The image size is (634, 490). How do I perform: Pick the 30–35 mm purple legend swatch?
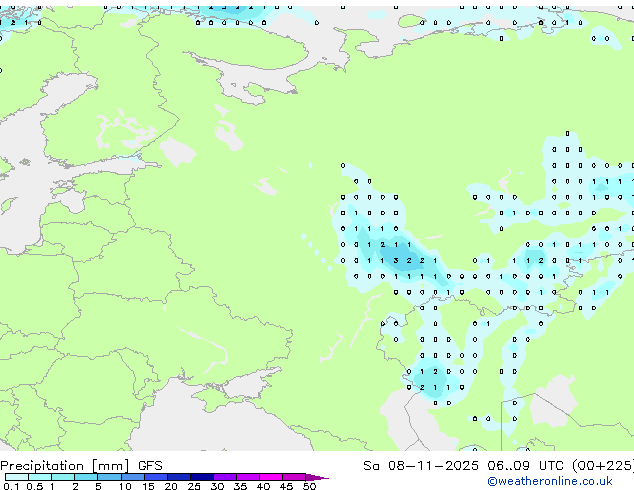225,477
